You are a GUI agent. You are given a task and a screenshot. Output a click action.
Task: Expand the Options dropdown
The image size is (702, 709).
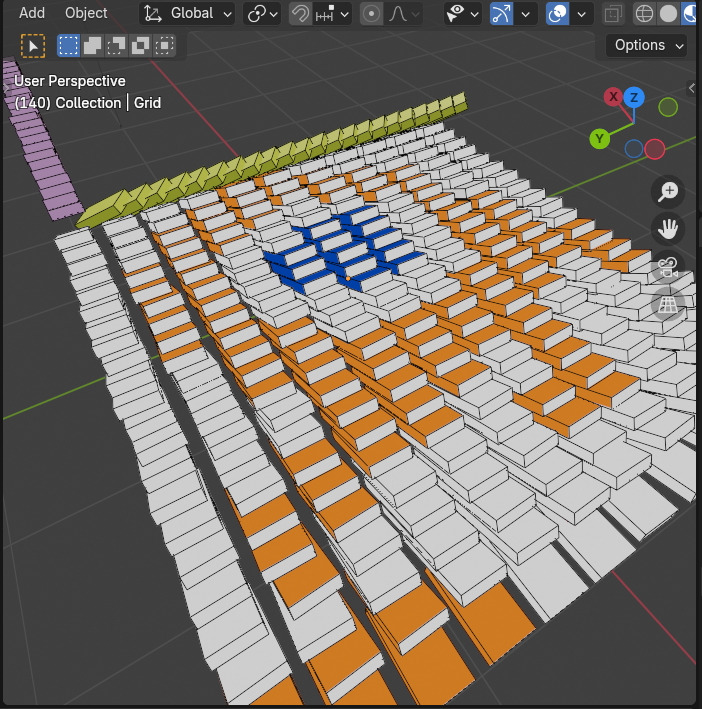click(x=646, y=45)
